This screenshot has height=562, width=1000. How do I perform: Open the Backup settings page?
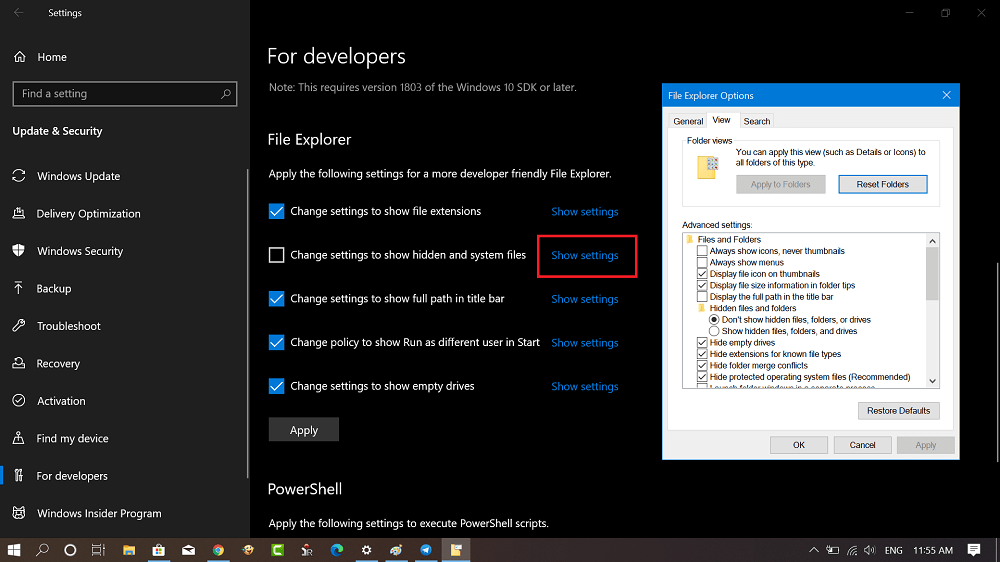coord(54,288)
